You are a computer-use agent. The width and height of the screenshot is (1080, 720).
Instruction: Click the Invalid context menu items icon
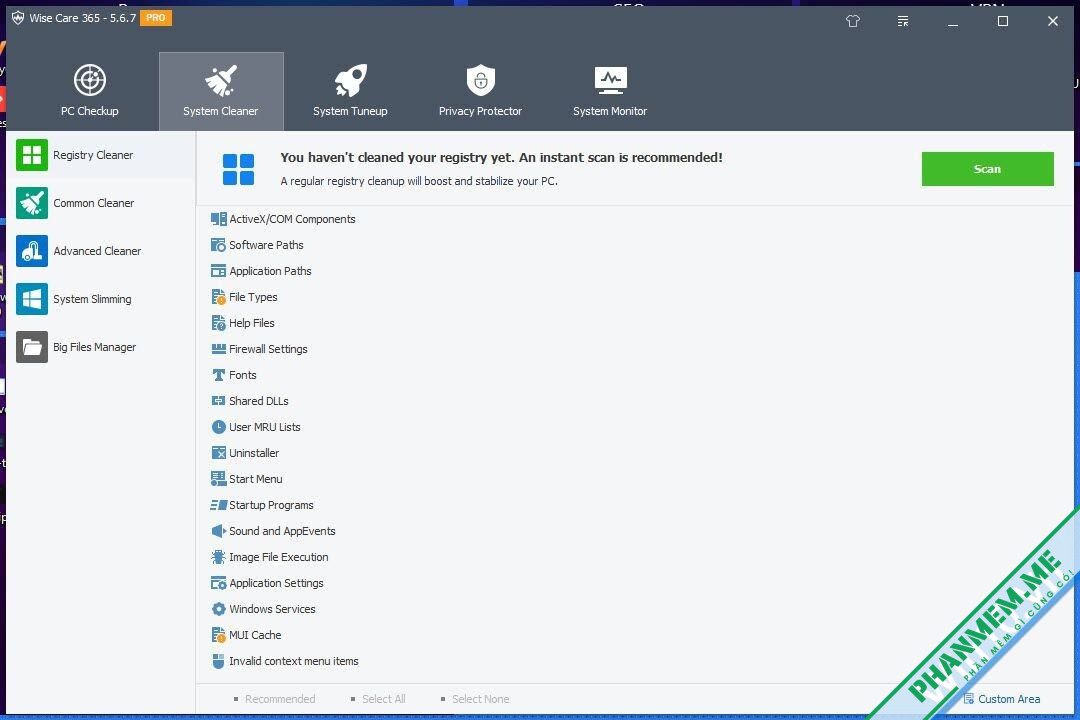click(218, 661)
